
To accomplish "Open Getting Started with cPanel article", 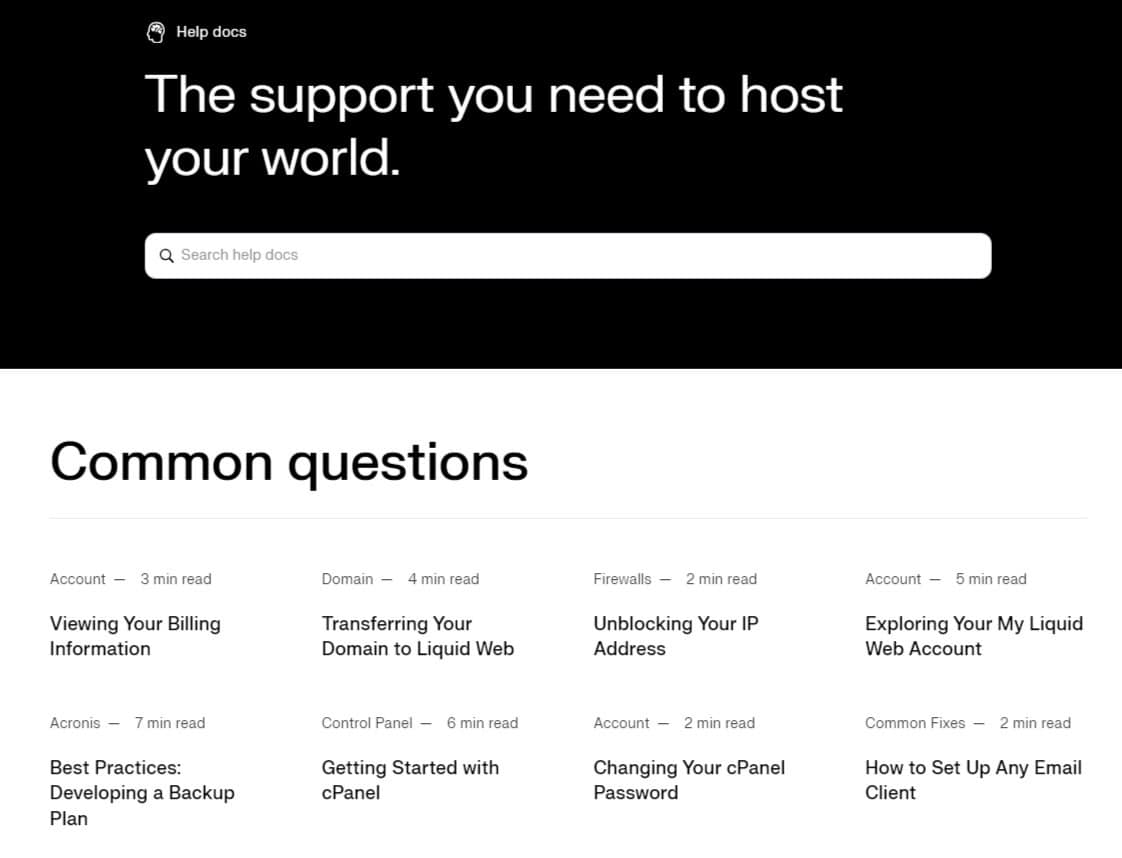I will 410,780.
